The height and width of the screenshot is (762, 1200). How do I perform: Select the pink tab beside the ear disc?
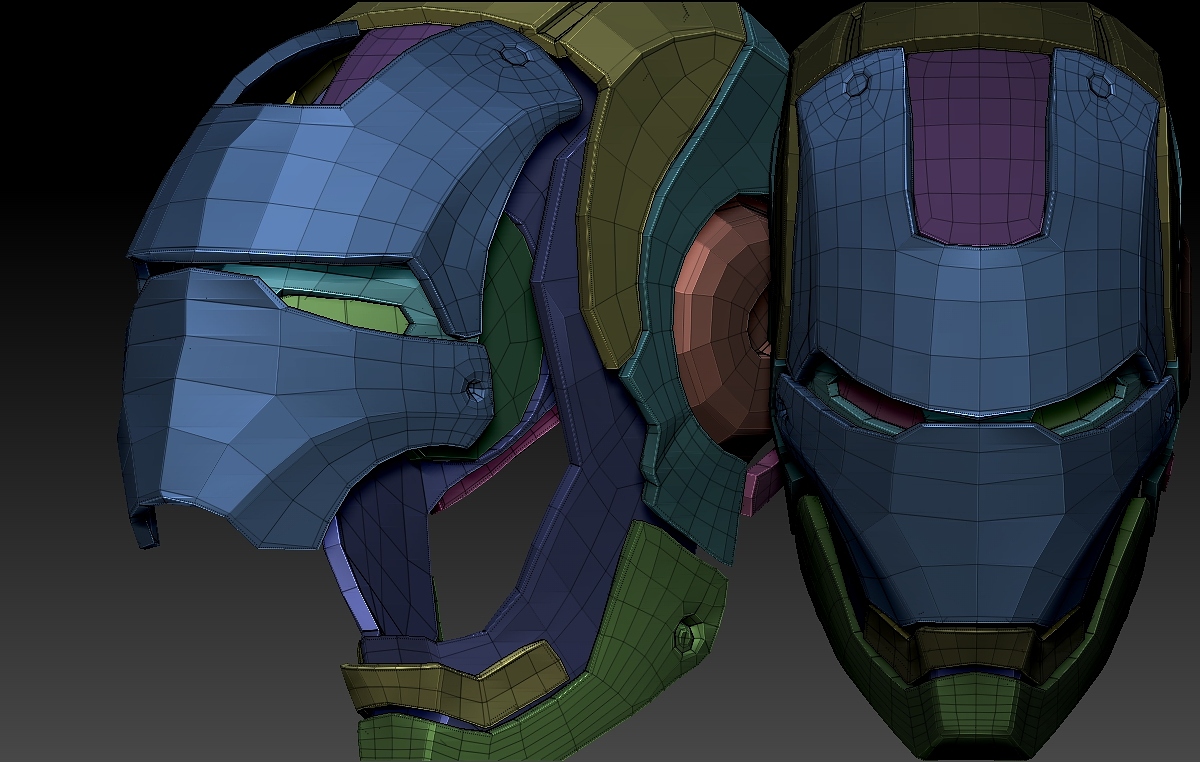pyautogui.click(x=759, y=483)
